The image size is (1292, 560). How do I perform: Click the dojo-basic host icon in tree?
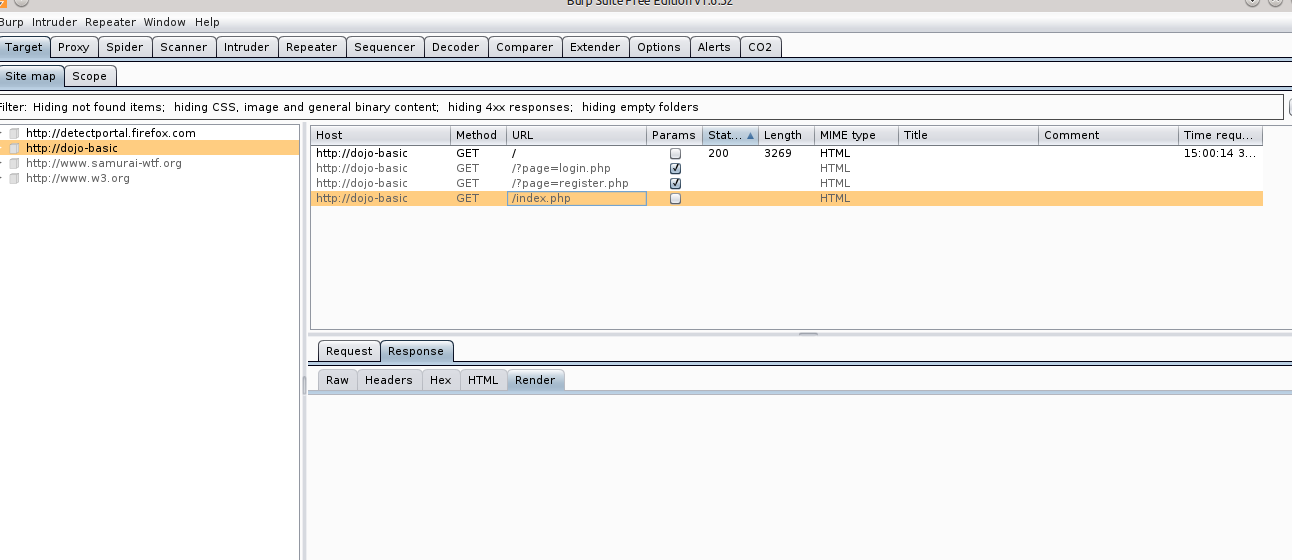[15, 148]
